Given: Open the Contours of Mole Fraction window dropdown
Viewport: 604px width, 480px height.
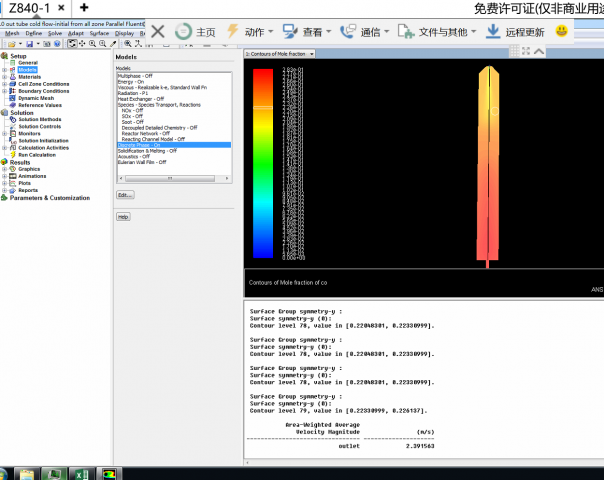Looking at the screenshot, I should click(x=312, y=54).
